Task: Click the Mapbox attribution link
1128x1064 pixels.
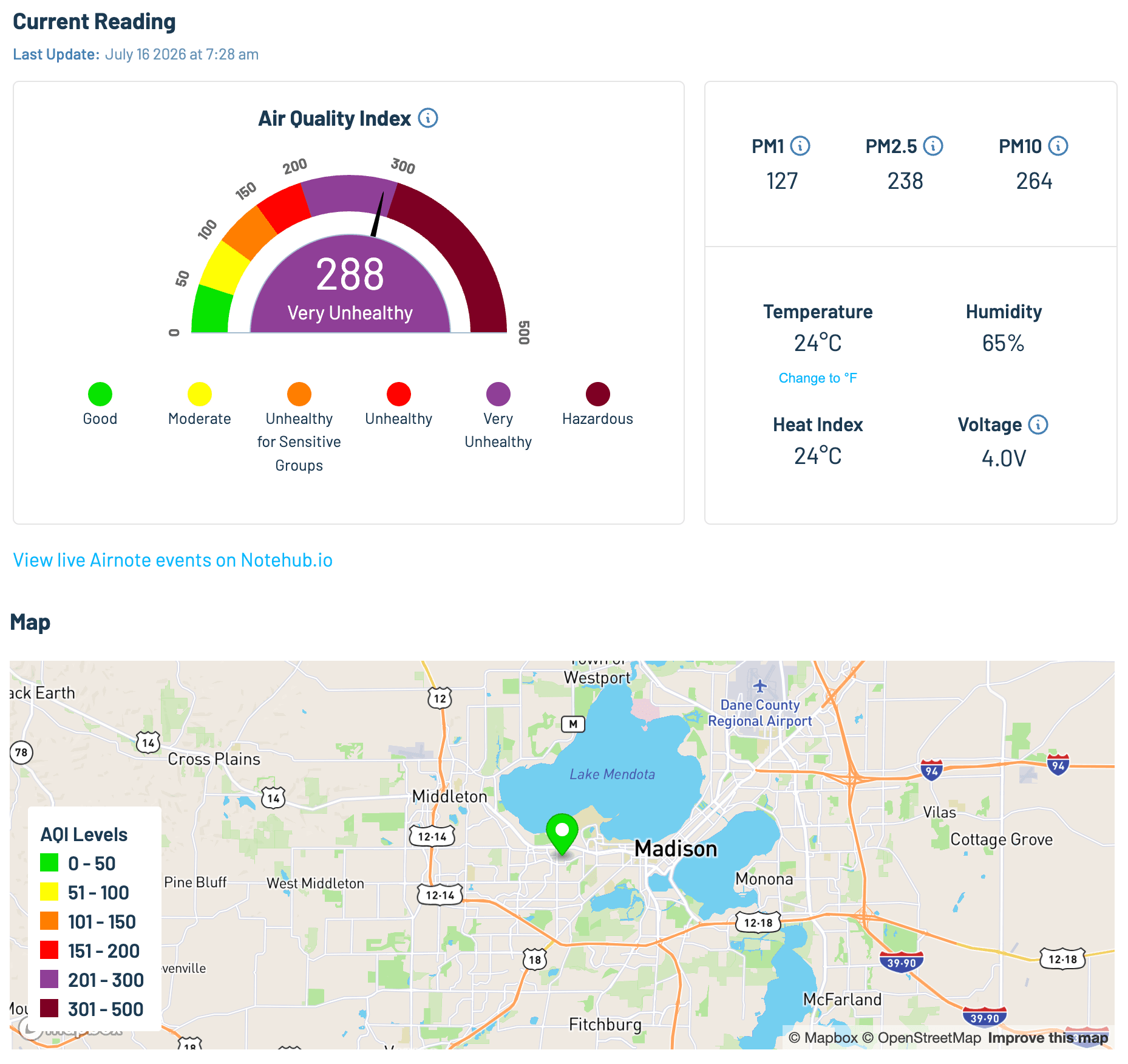Action: 823,1038
